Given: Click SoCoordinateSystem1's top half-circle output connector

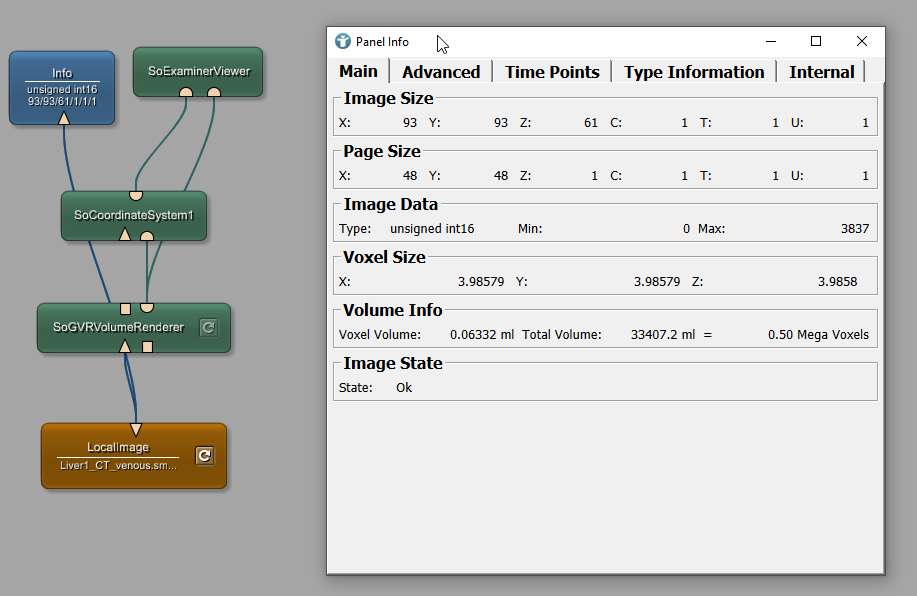Looking at the screenshot, I should point(136,195).
